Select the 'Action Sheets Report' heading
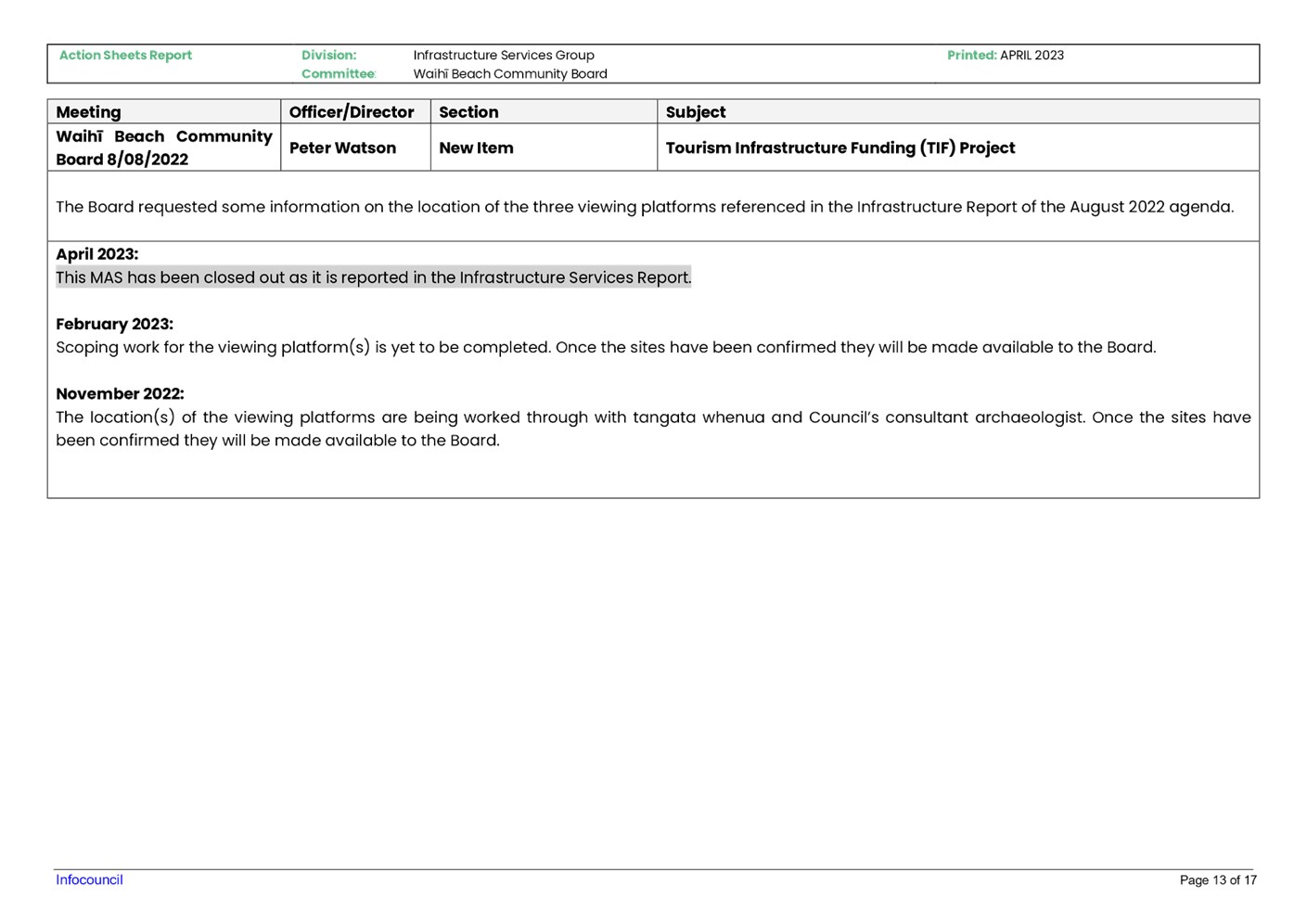The width and height of the screenshot is (1307, 924). click(x=125, y=56)
